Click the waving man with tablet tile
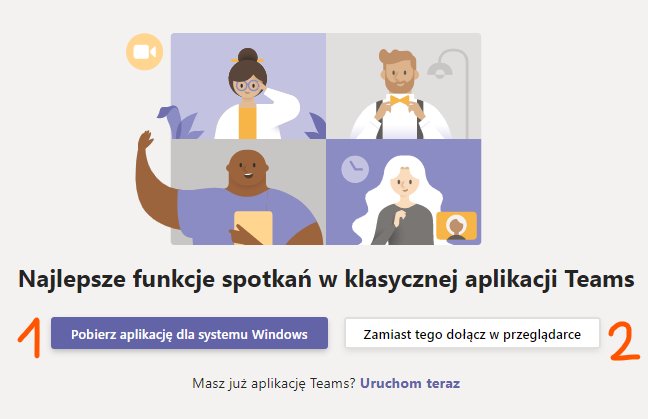This screenshot has width=648, height=419. coord(248,192)
